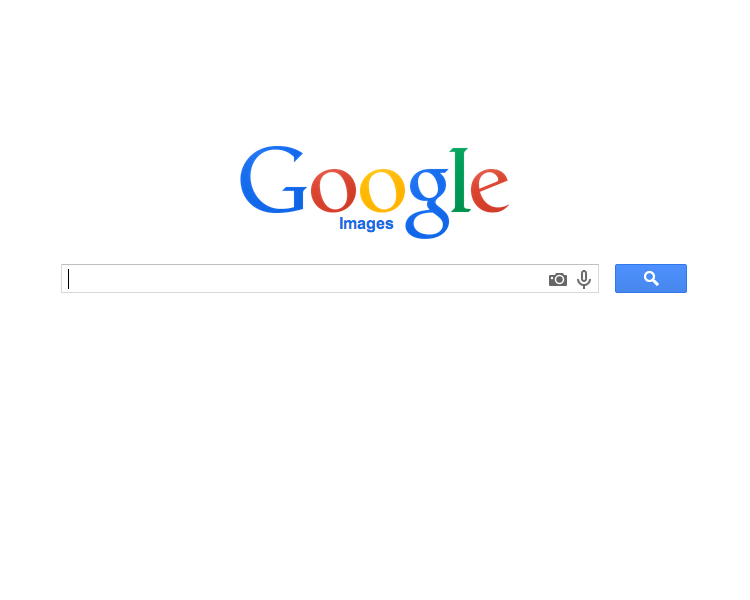Click the magnifying glass search icon

click(651, 278)
